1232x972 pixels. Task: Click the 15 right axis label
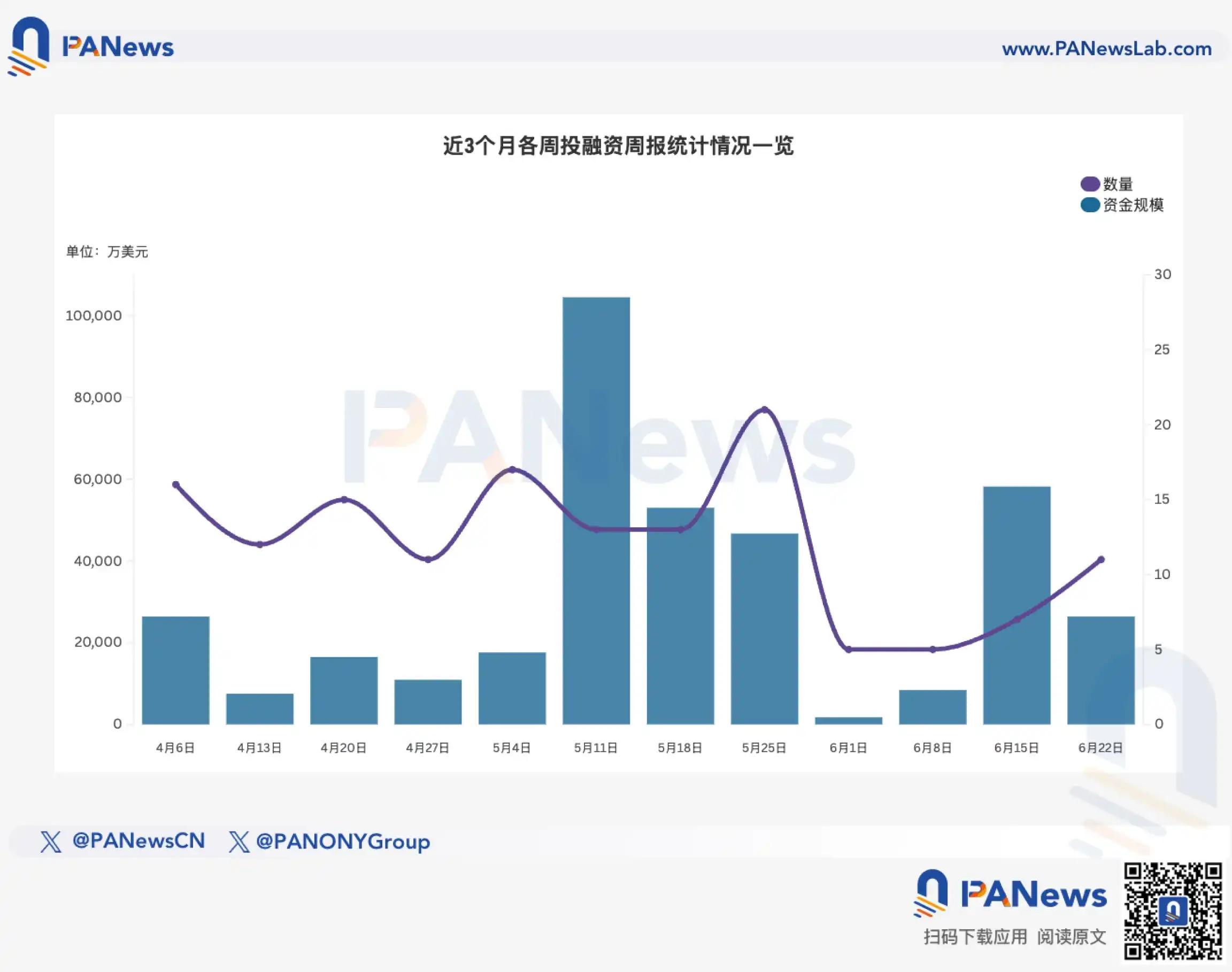pos(1162,499)
